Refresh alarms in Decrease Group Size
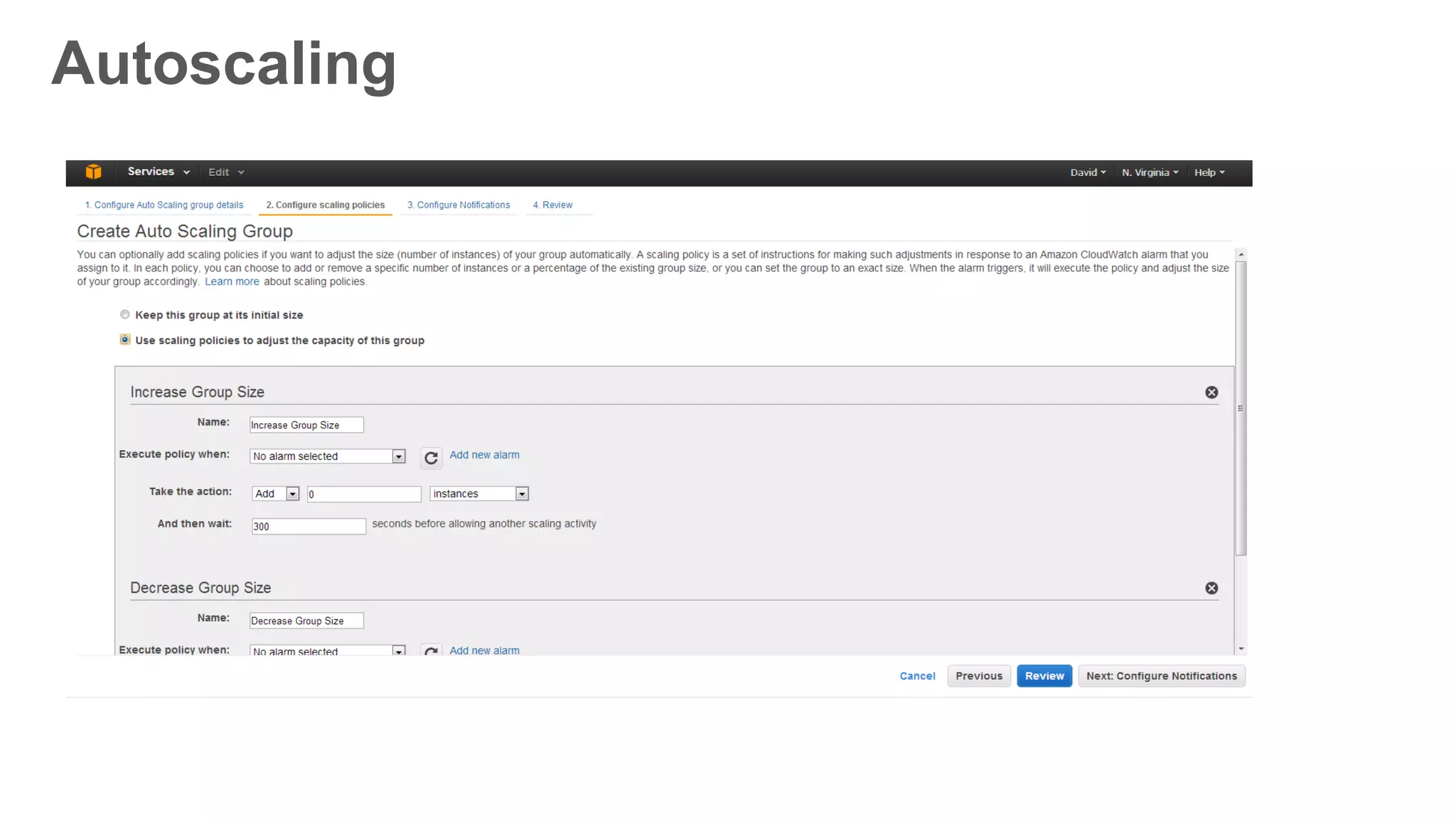Viewport: 1456px width, 819px height. click(x=431, y=650)
